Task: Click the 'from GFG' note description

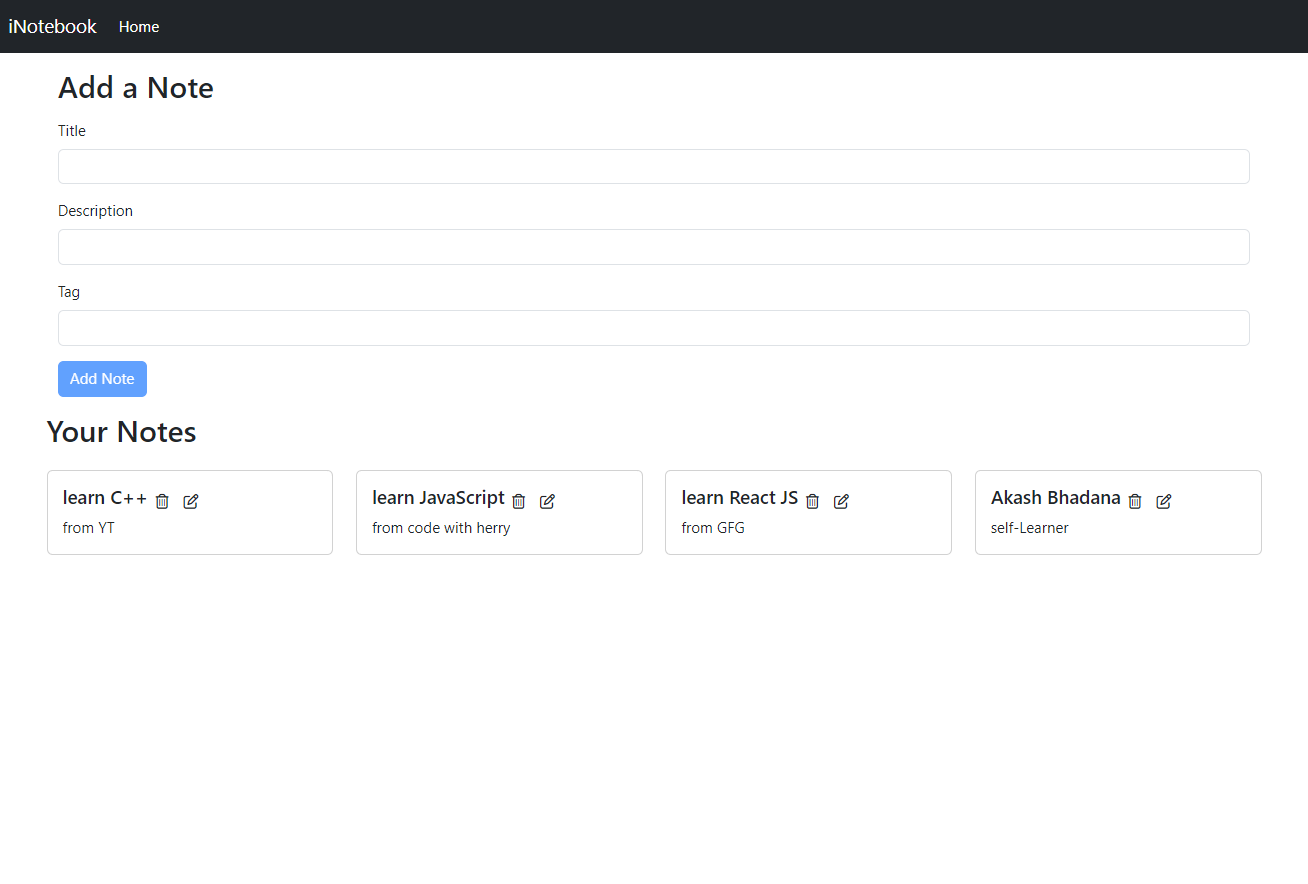Action: pos(713,528)
